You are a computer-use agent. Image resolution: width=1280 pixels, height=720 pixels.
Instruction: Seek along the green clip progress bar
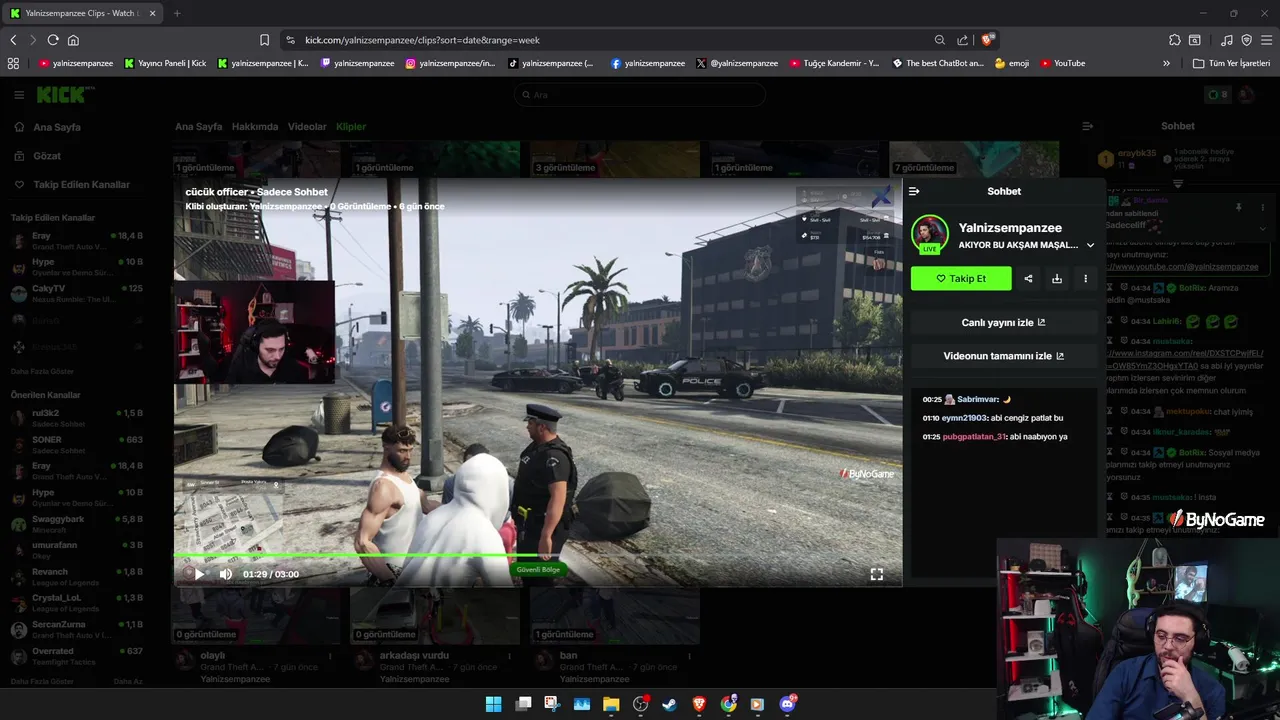pos(538,557)
